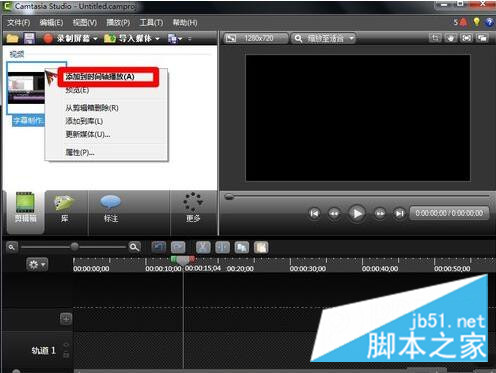Click the Copy icon on timeline toolbar
This screenshot has width=496, height=373.
[x=242, y=247]
